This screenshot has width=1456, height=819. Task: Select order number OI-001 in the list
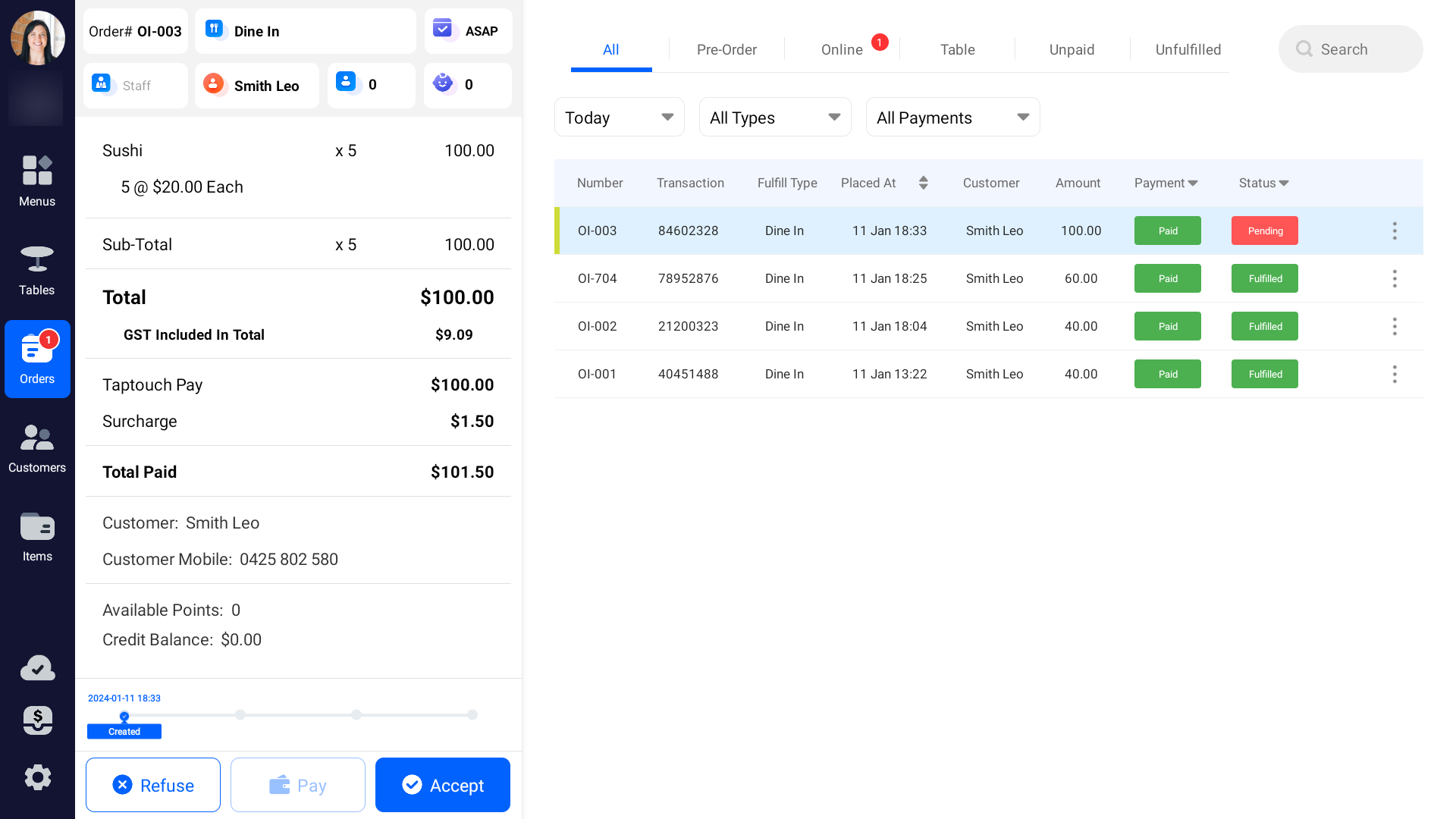597,374
